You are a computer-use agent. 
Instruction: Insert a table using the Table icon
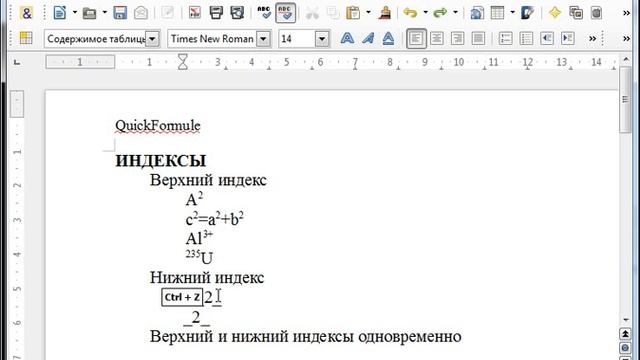498,13
